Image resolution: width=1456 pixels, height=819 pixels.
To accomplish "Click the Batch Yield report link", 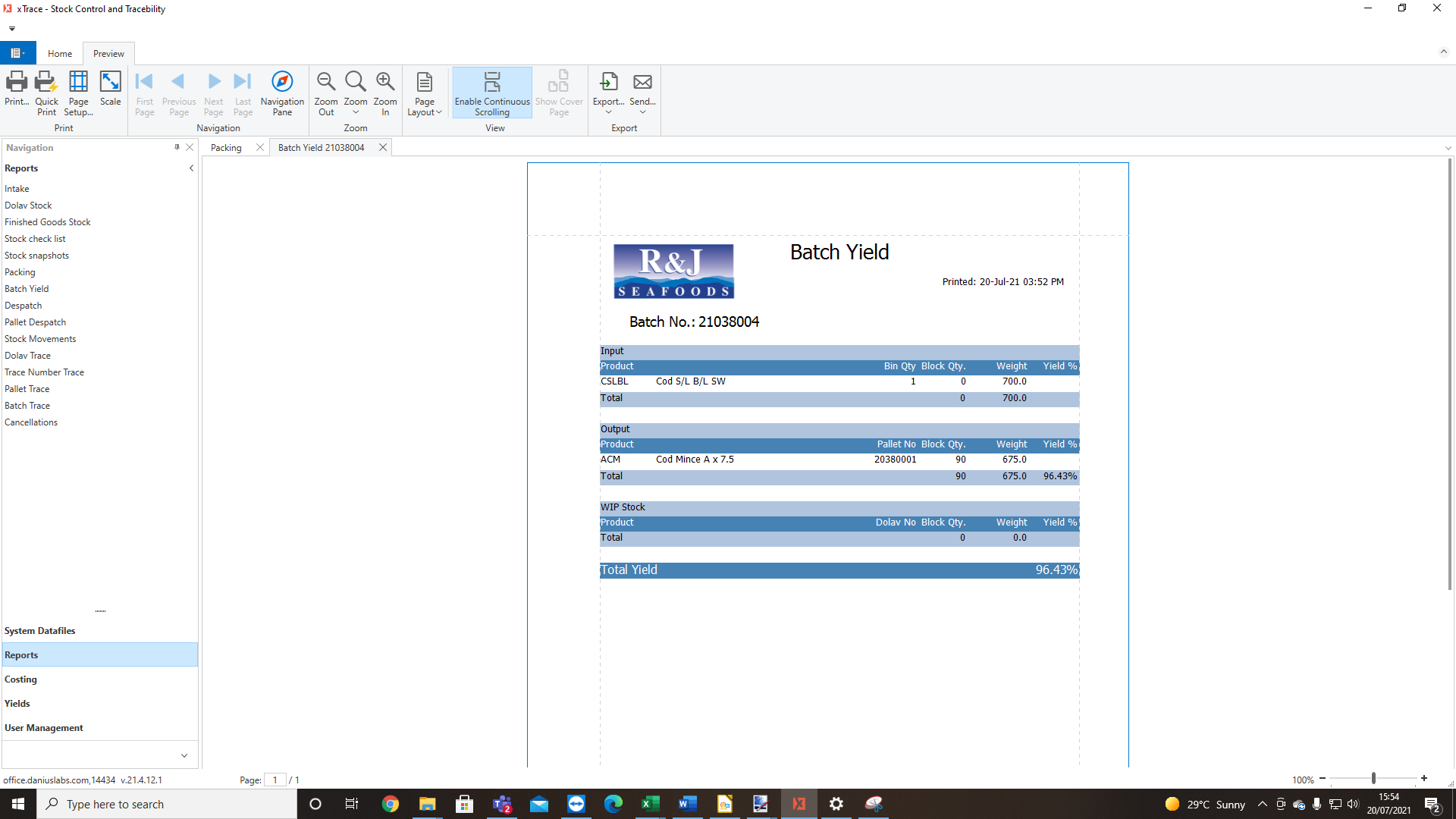I will (26, 288).
